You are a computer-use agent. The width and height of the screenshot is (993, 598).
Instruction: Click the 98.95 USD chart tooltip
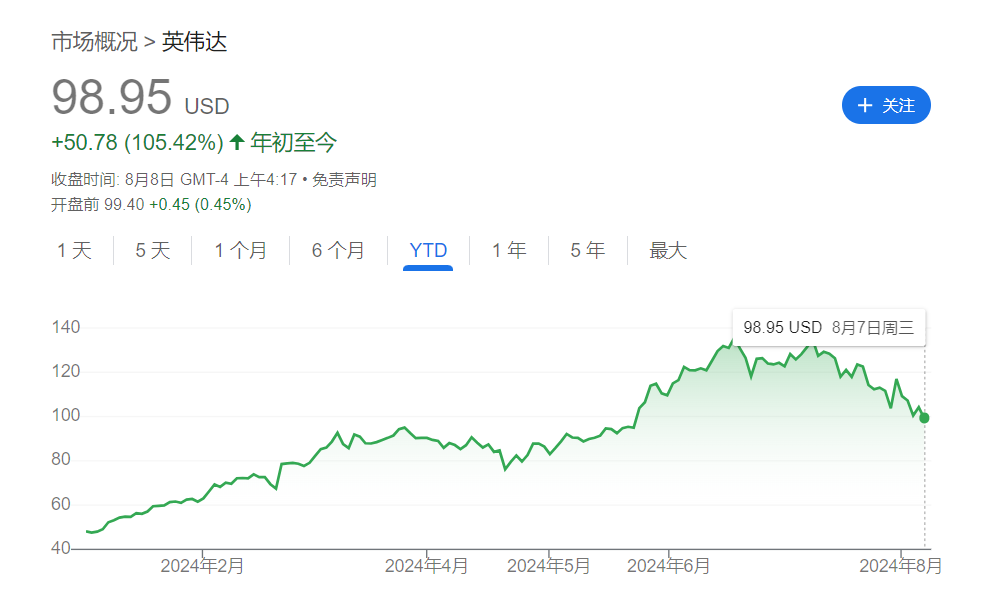click(x=828, y=328)
